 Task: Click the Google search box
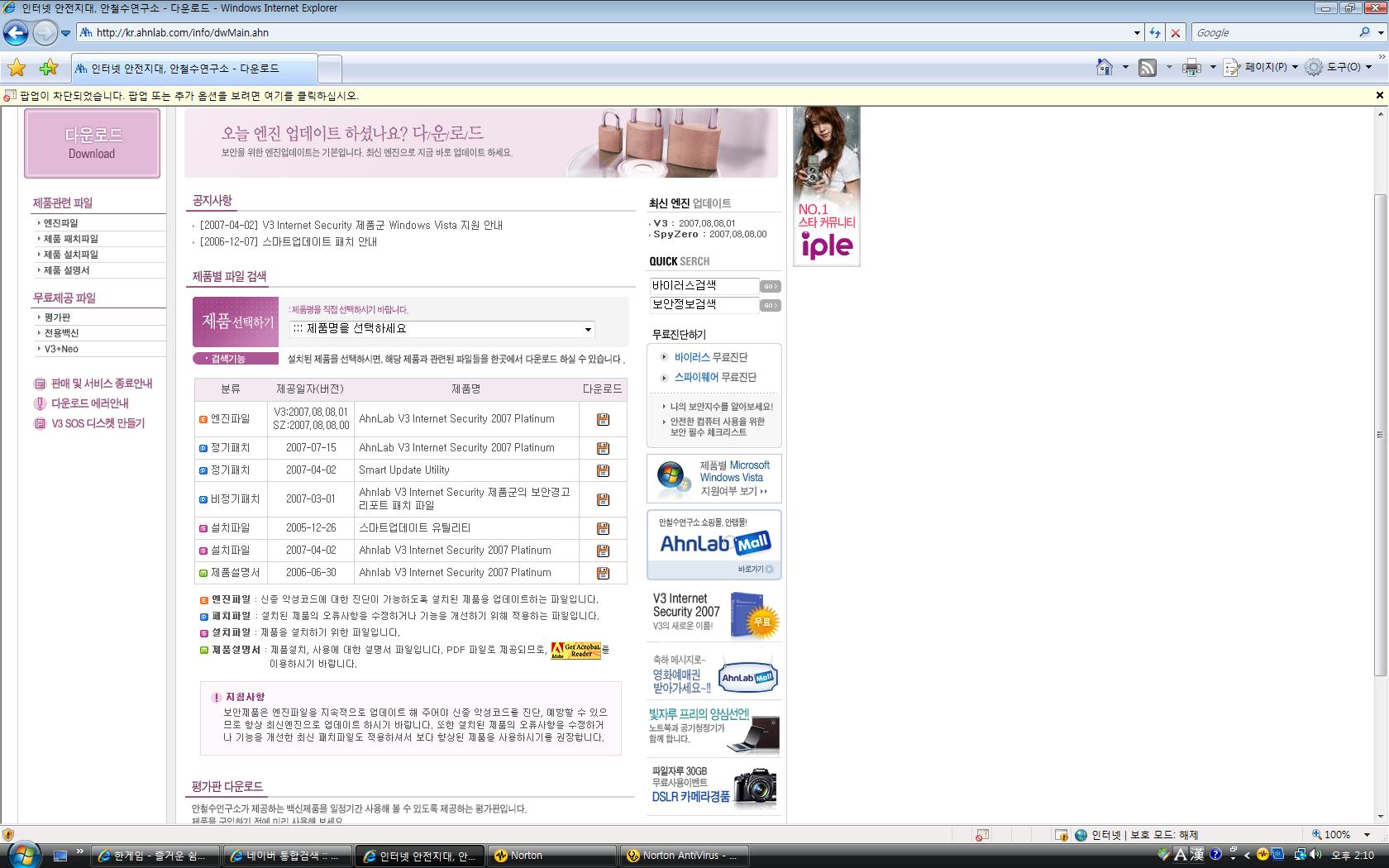[1273, 33]
